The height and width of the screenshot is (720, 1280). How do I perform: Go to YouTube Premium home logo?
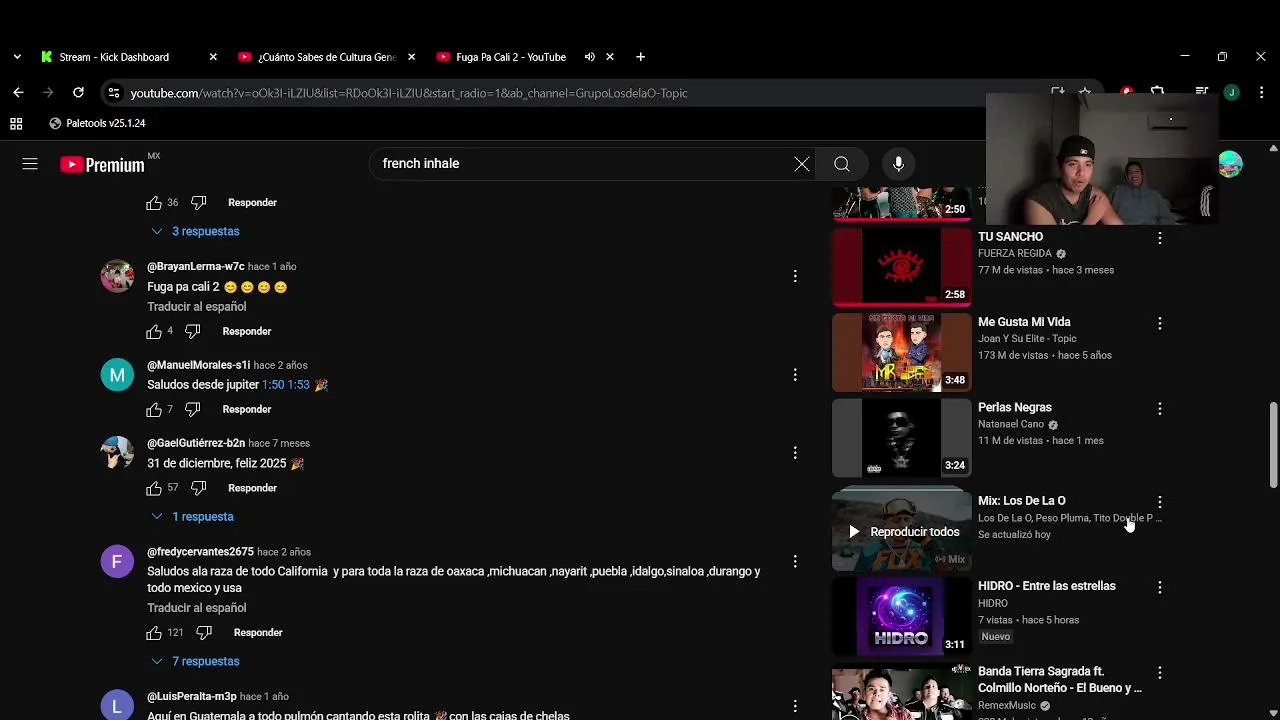(102, 165)
